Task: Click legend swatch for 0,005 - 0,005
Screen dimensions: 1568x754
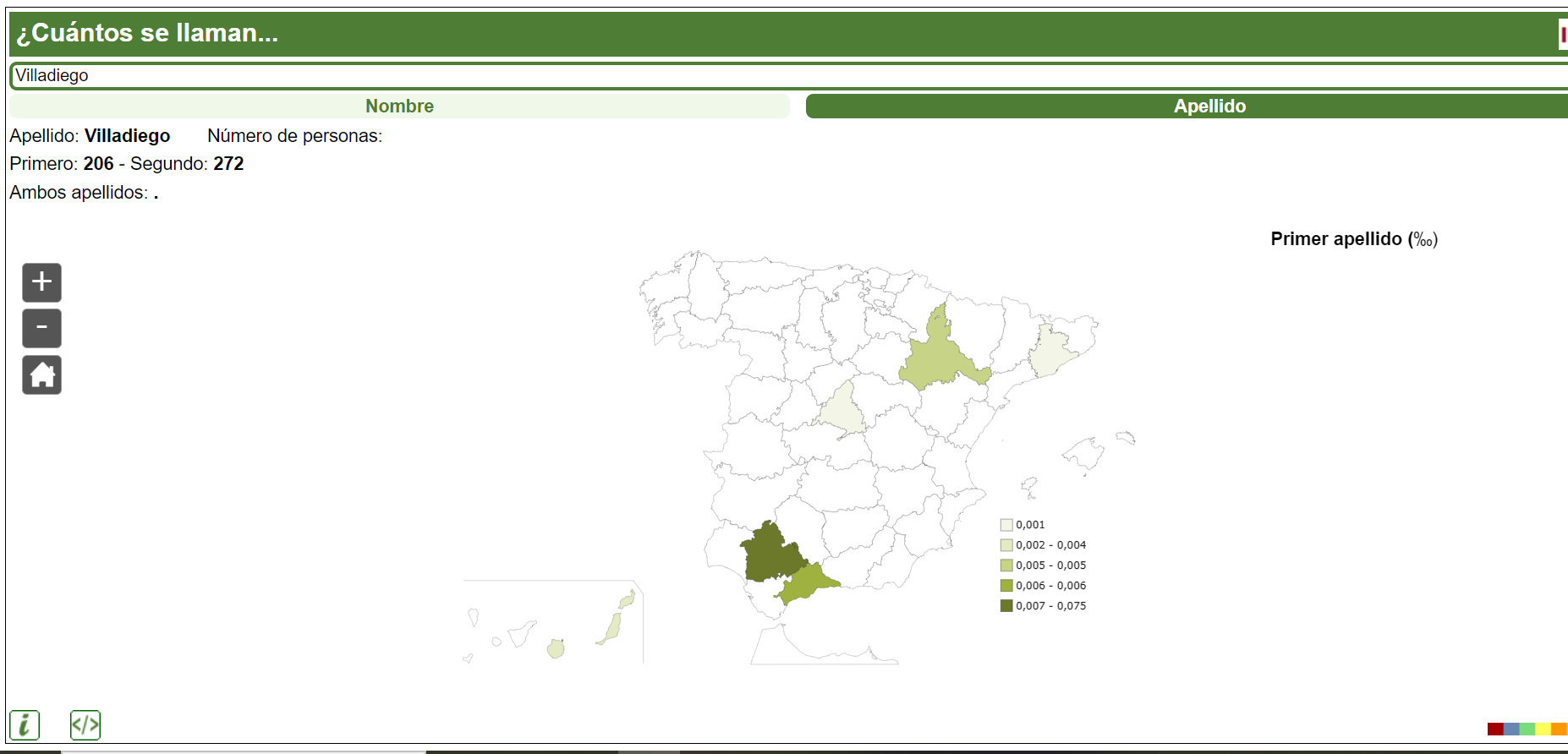Action: [x=1006, y=565]
